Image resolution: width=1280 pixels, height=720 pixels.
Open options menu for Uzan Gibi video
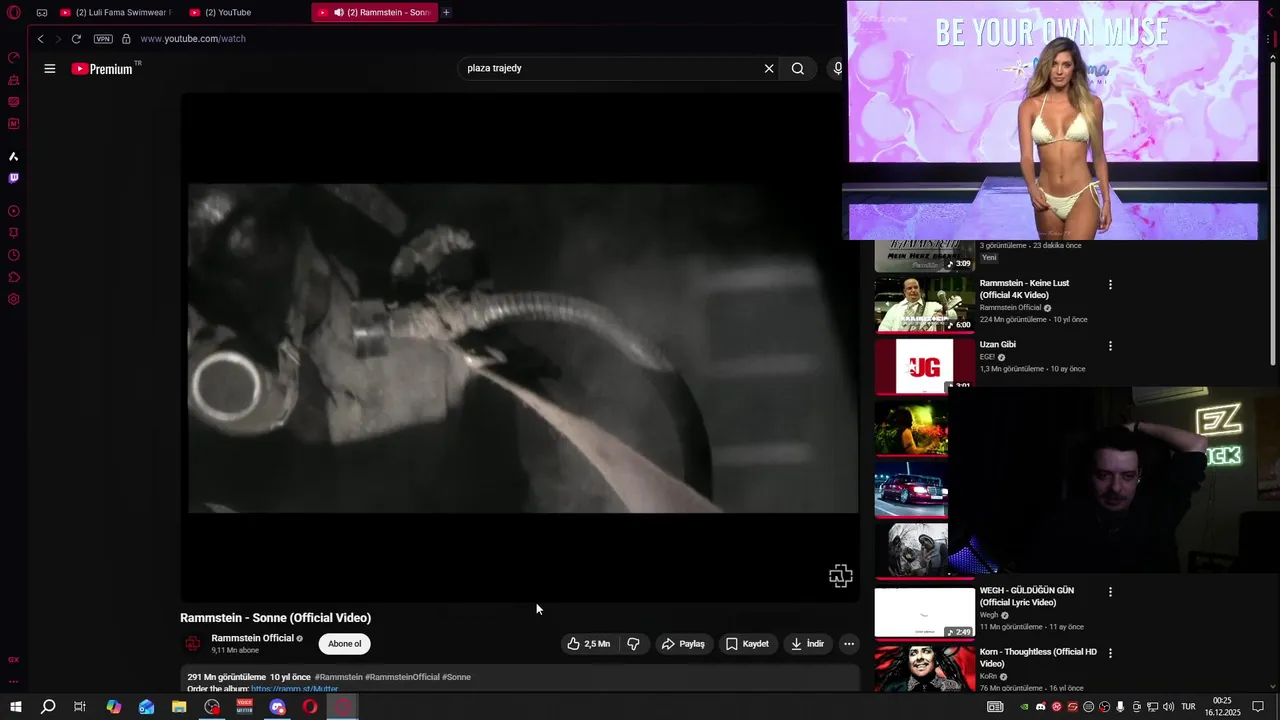click(1110, 346)
